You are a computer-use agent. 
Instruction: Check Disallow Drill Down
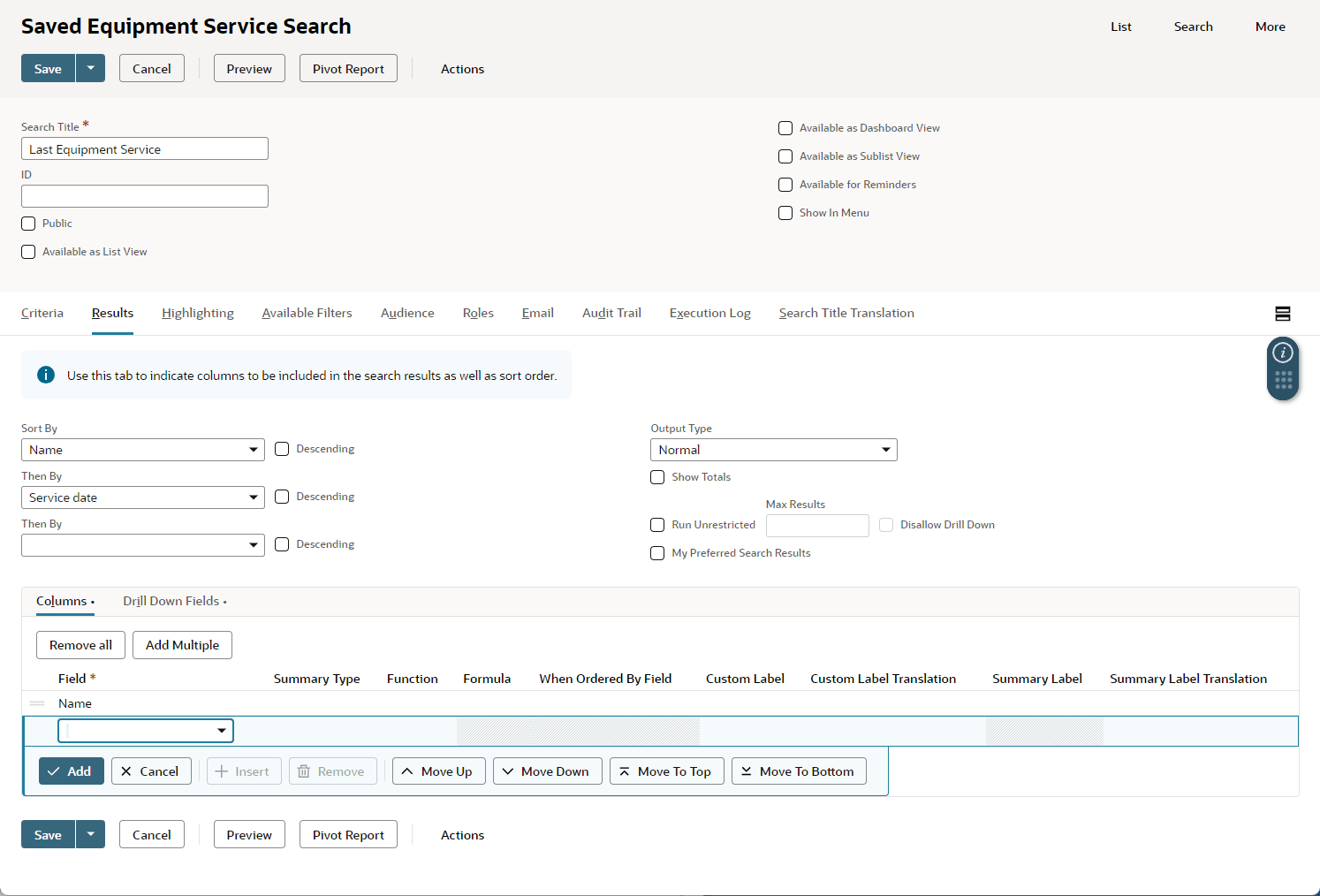pyautogui.click(x=886, y=525)
